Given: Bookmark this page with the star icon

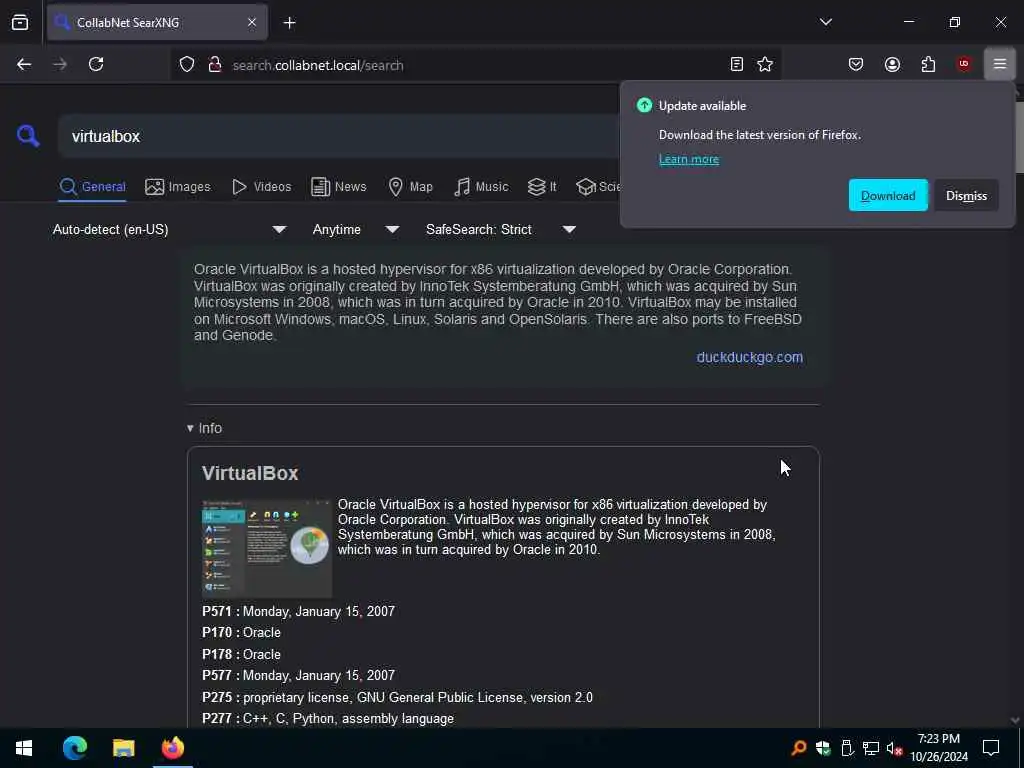Looking at the screenshot, I should click(765, 64).
